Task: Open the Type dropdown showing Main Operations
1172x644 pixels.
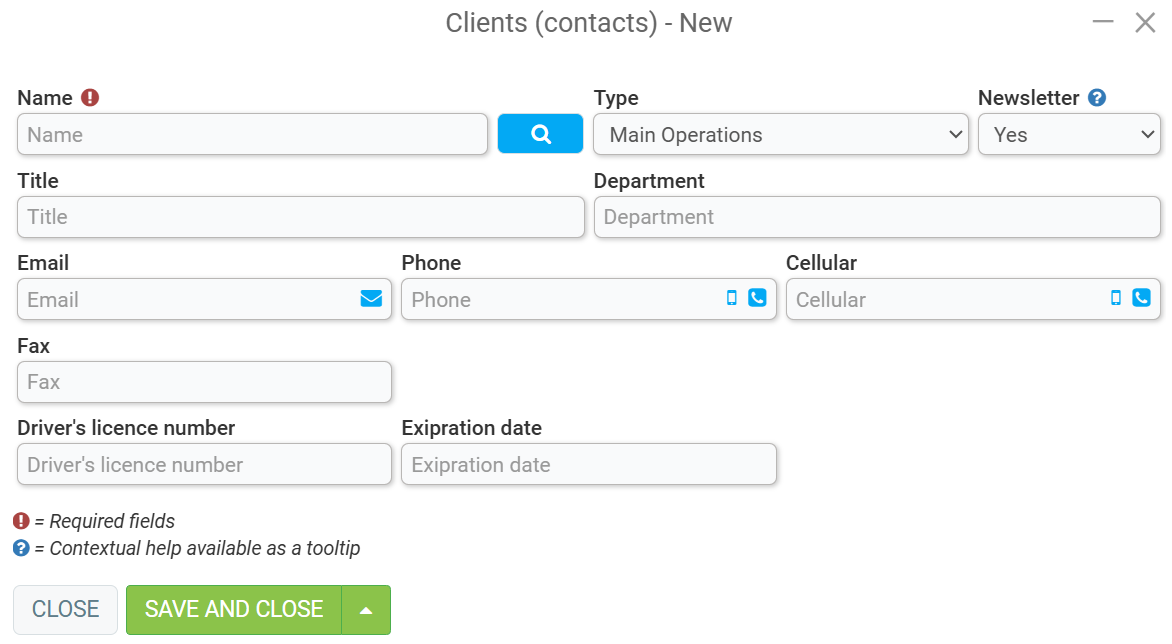Action: tap(780, 134)
